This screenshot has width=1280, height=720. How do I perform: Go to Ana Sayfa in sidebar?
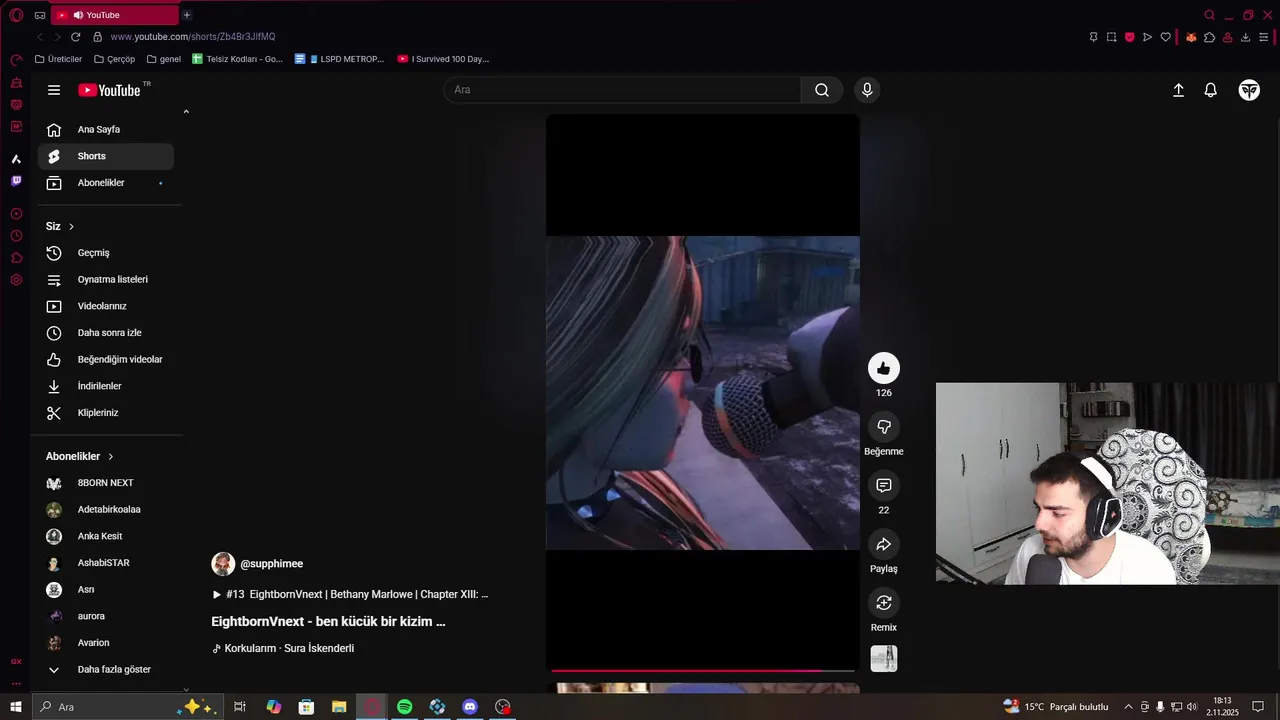(106, 129)
